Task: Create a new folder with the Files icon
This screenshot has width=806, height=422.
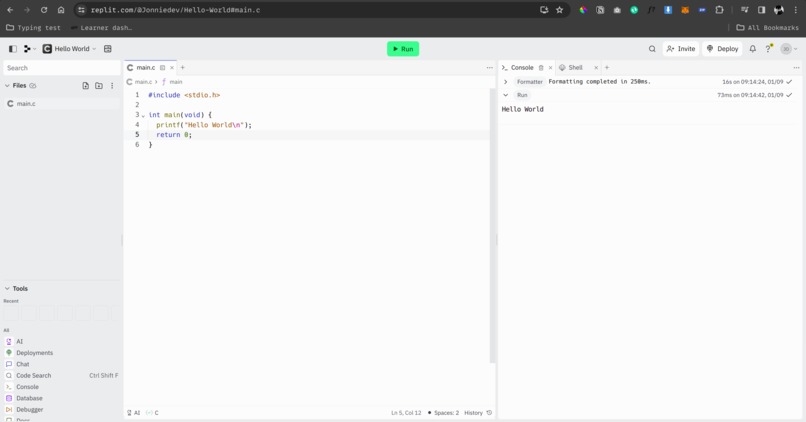Action: point(99,86)
